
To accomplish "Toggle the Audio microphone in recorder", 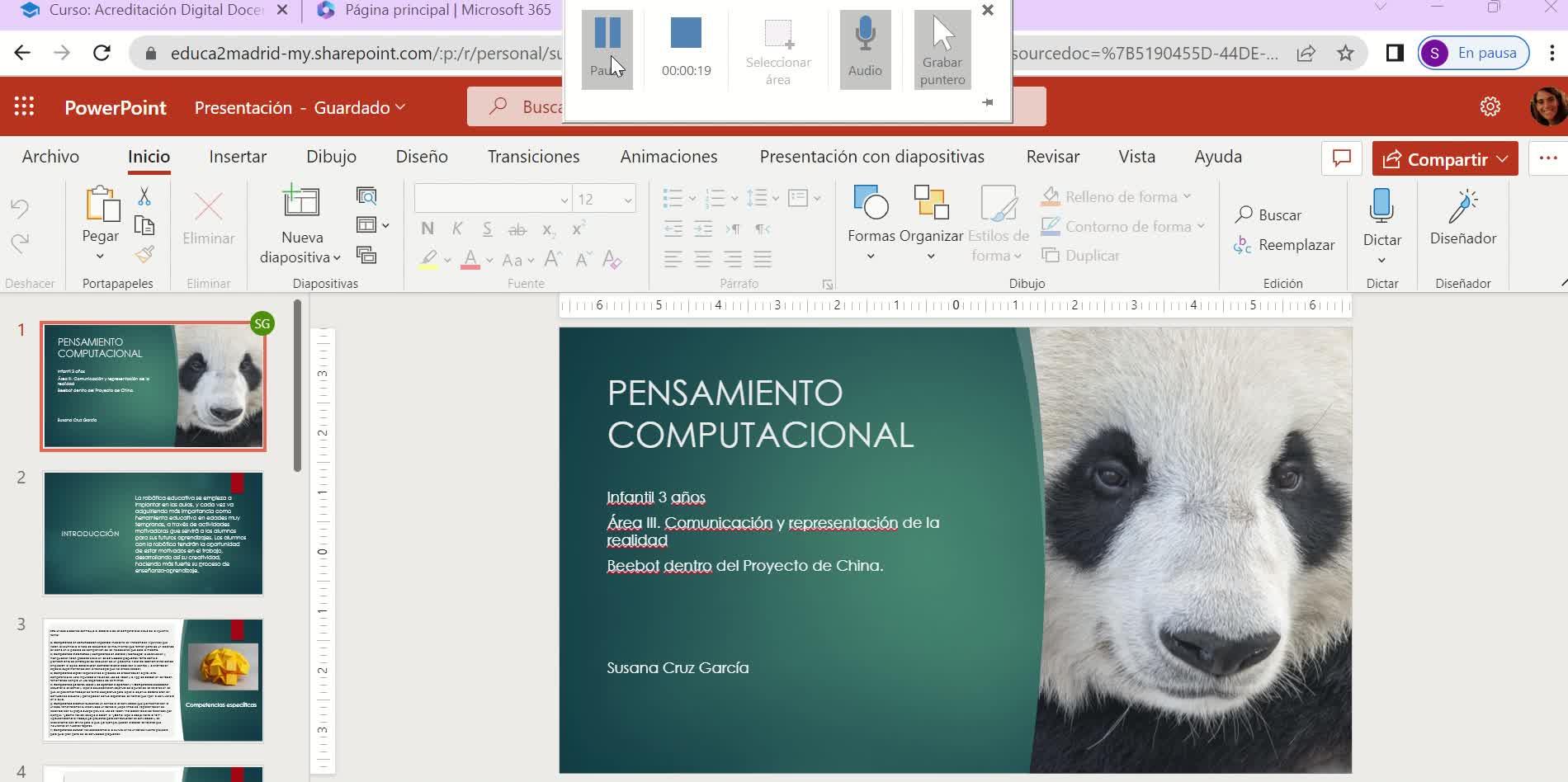I will click(865, 48).
